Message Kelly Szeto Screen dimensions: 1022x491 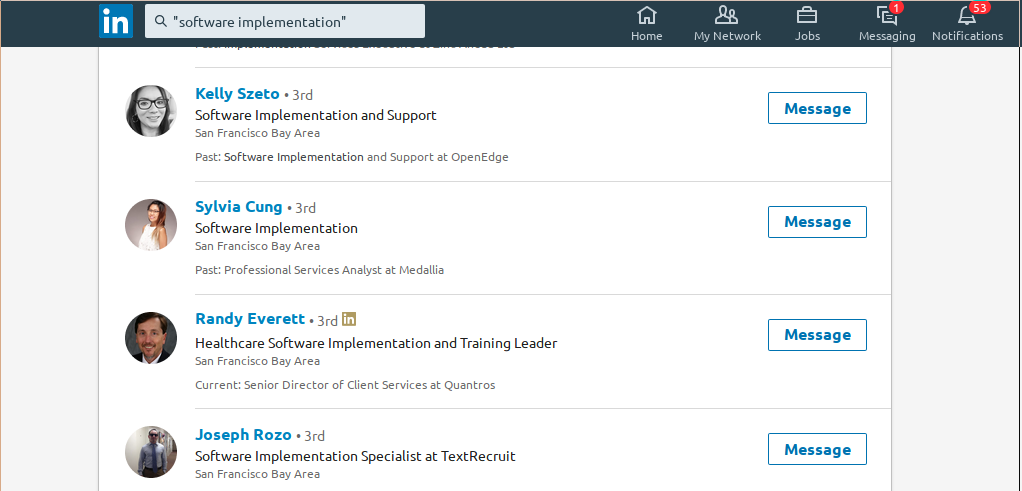pos(817,108)
